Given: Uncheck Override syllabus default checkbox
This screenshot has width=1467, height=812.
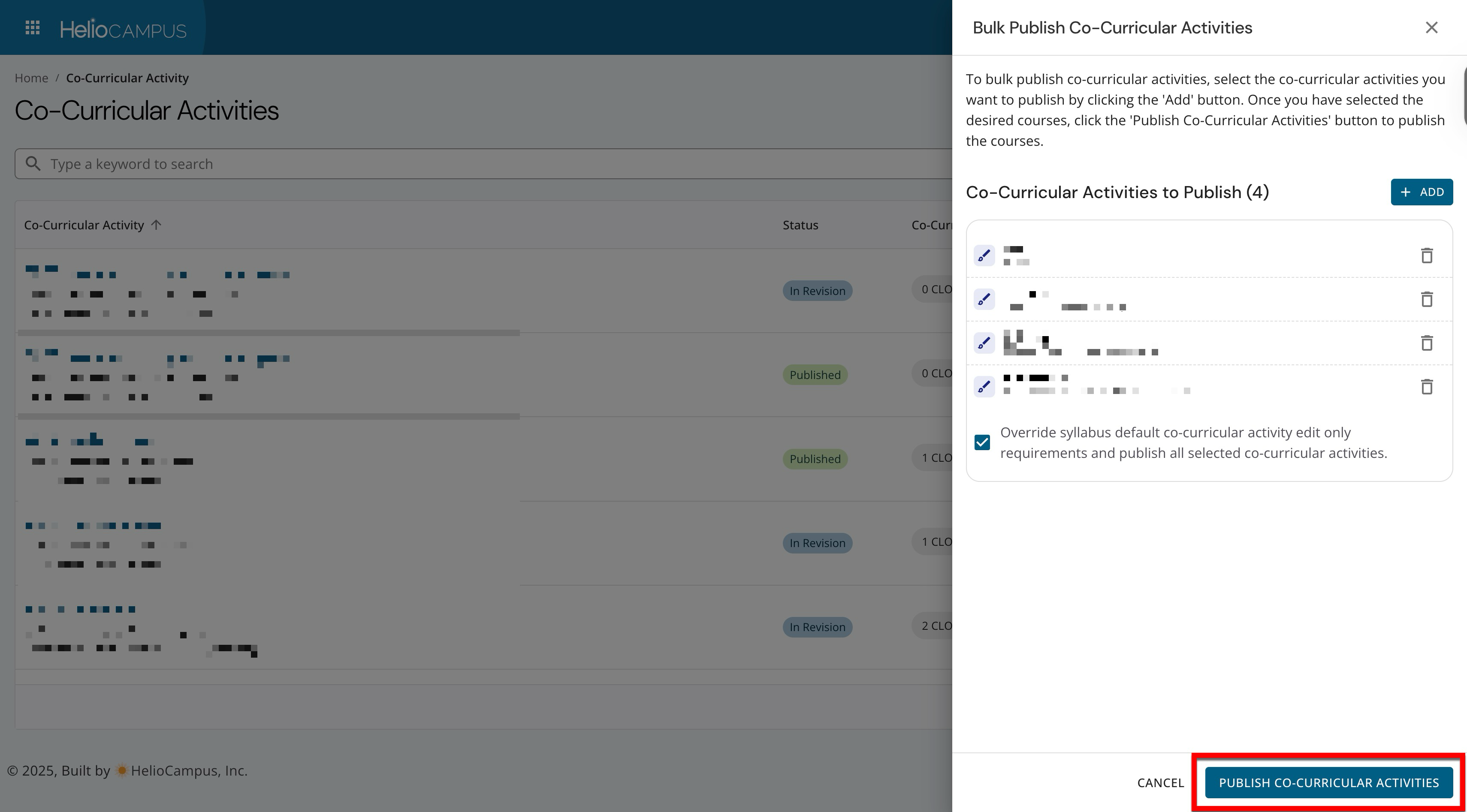Looking at the screenshot, I should [x=982, y=443].
